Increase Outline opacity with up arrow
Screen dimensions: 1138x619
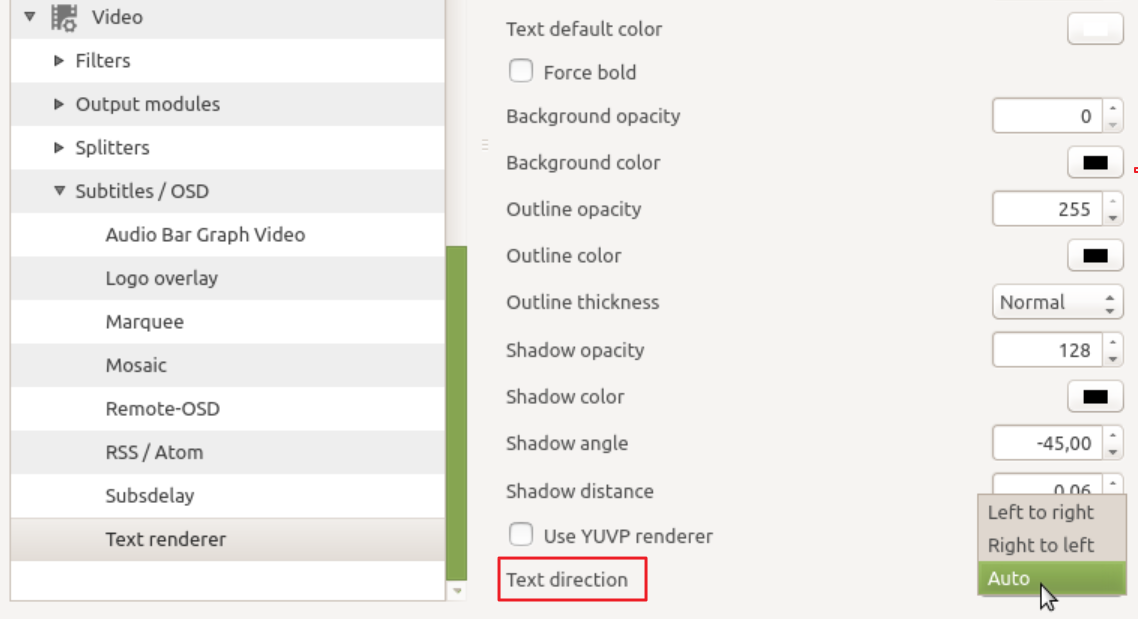tap(1113, 201)
